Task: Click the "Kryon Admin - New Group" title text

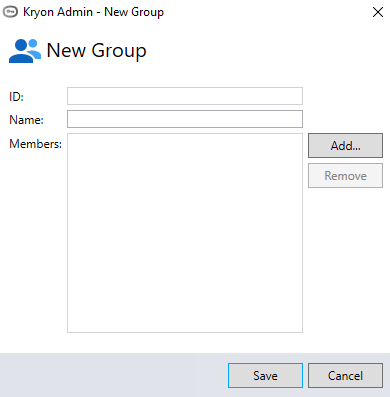Action: [x=93, y=12]
